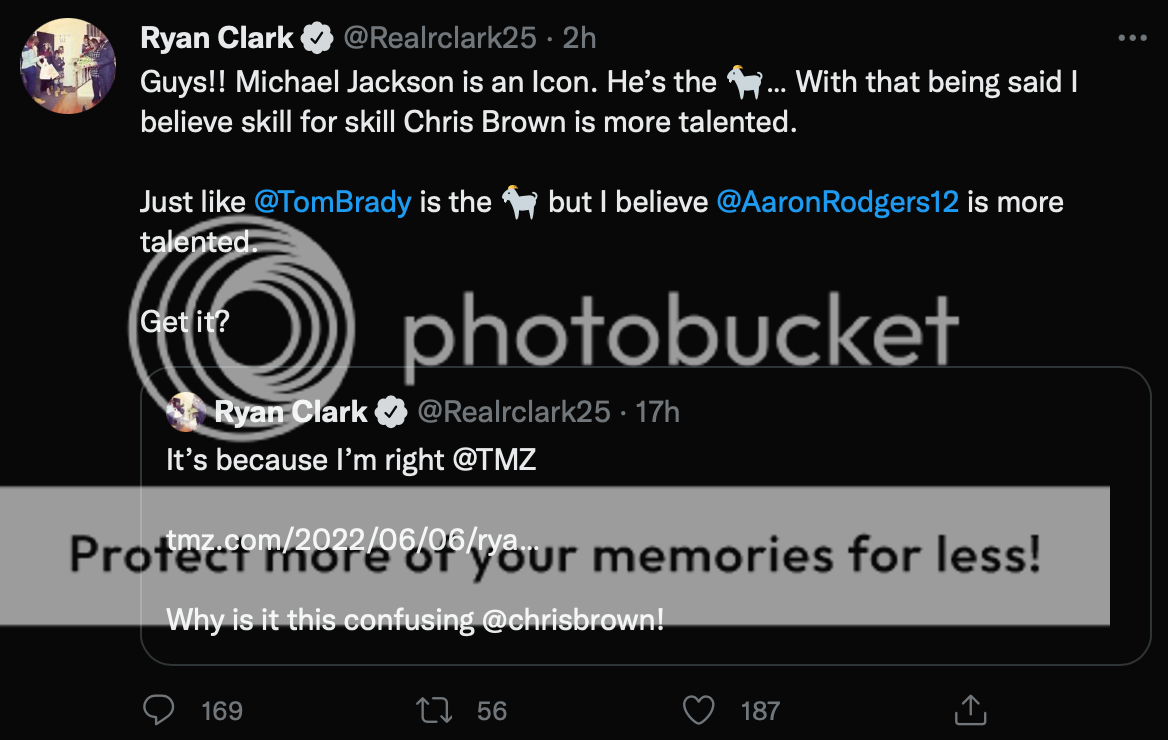This screenshot has height=740, width=1168.
Task: Open Ryan Clark's large profile avatar
Action: pos(68,66)
